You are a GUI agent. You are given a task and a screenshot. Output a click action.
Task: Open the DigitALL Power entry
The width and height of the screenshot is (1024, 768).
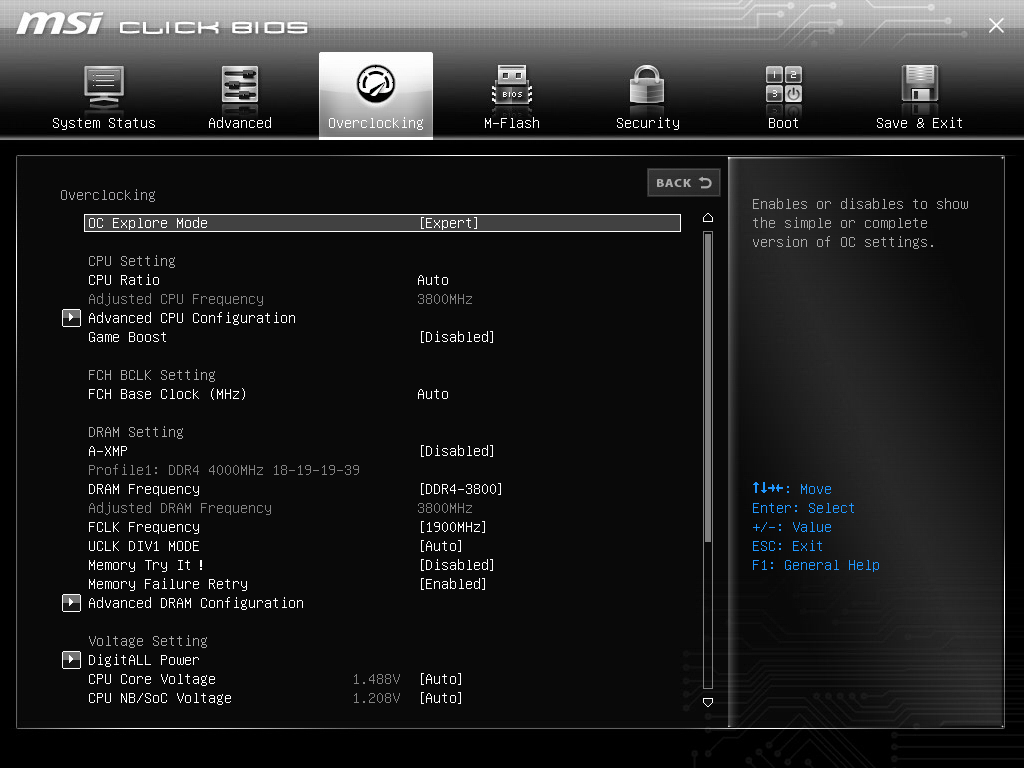click(144, 660)
